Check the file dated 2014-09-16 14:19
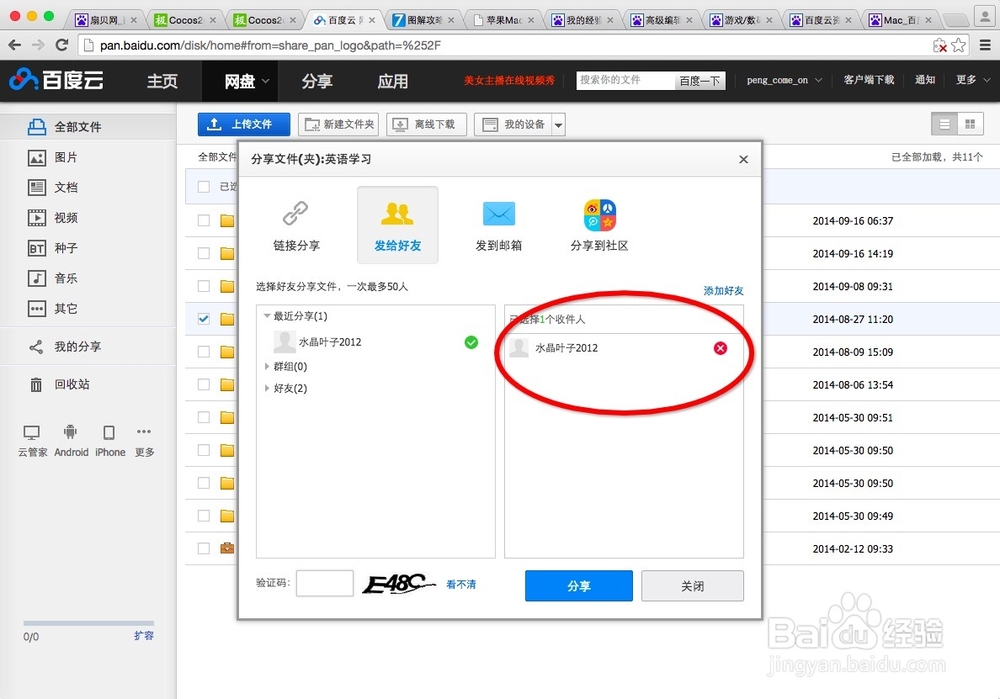The height and width of the screenshot is (699, 1000). (x=203, y=253)
